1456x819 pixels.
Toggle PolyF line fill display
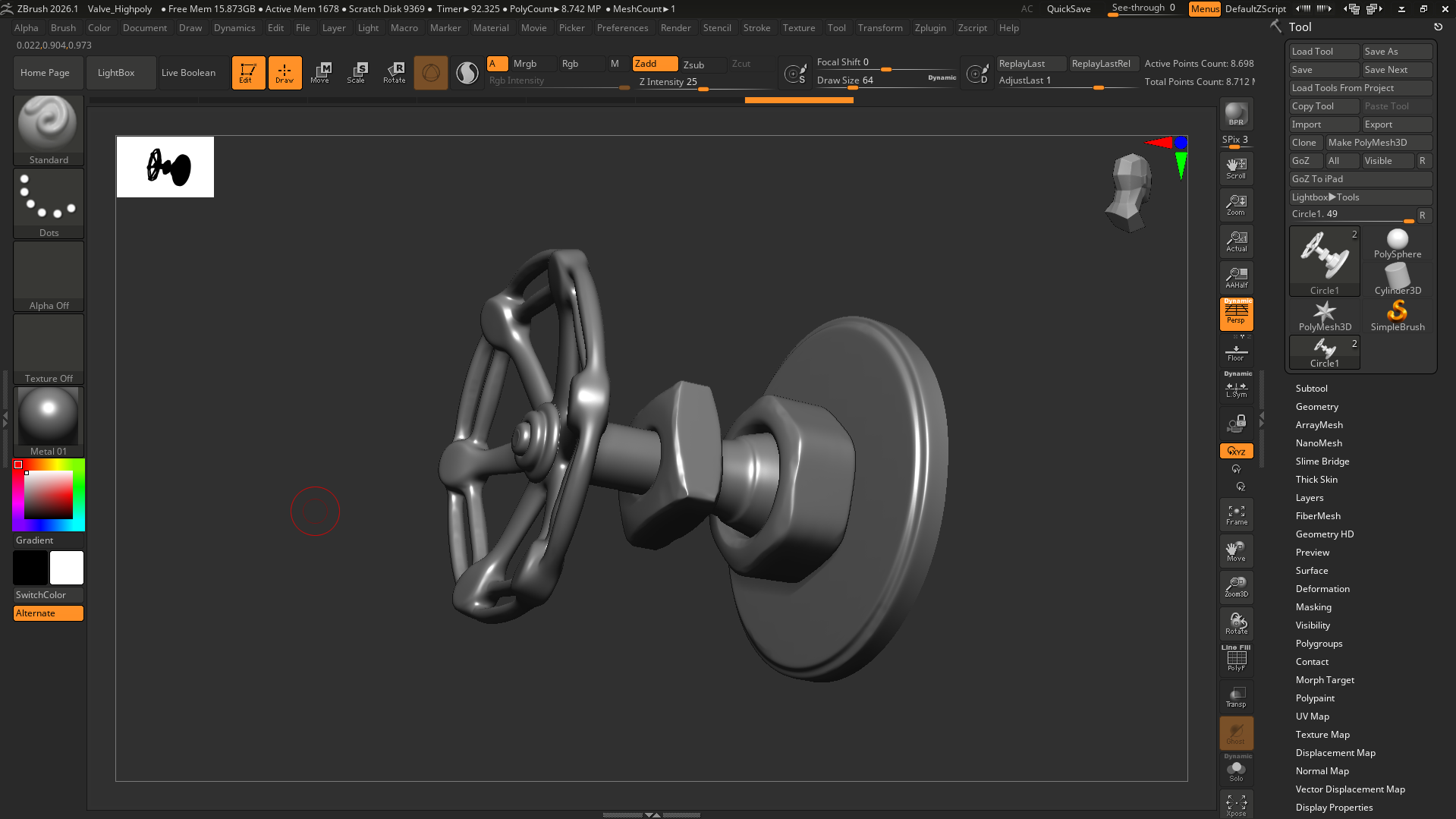[1236, 659]
